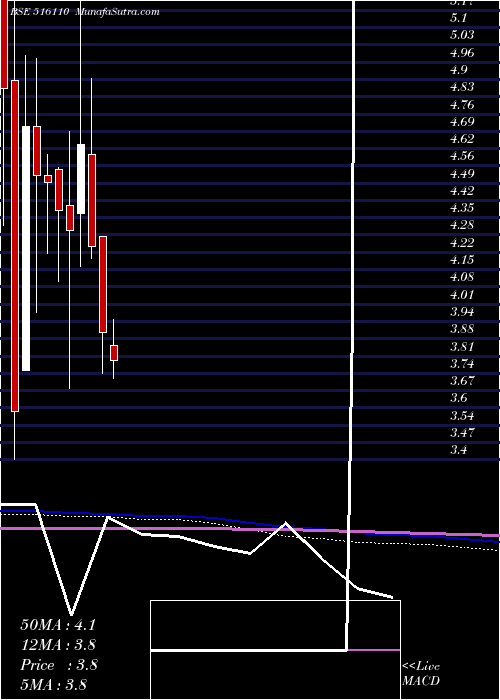Click the 3.94 price axis label
The width and height of the screenshot is (500, 700).
point(462,311)
